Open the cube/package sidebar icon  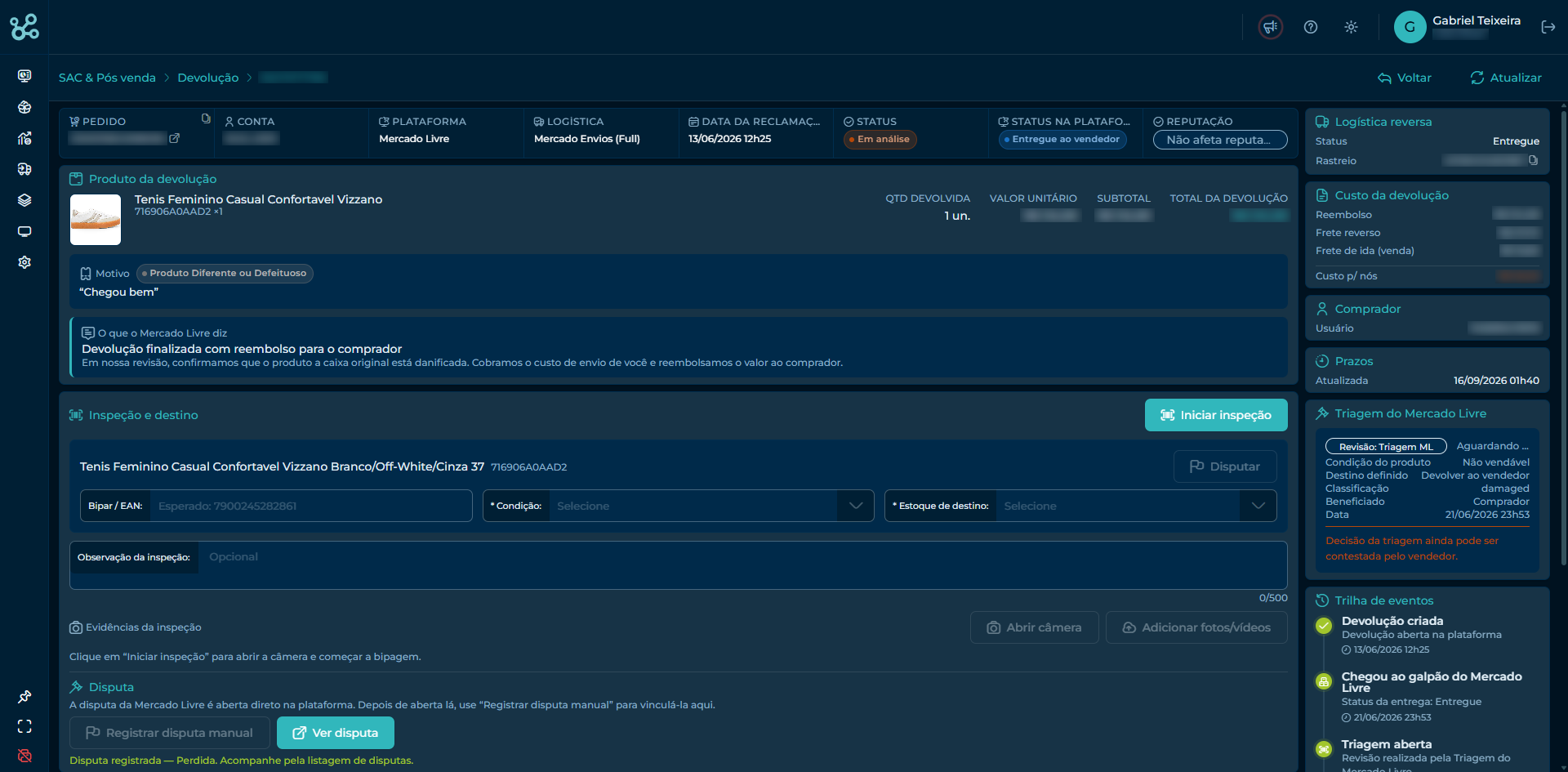click(x=24, y=107)
